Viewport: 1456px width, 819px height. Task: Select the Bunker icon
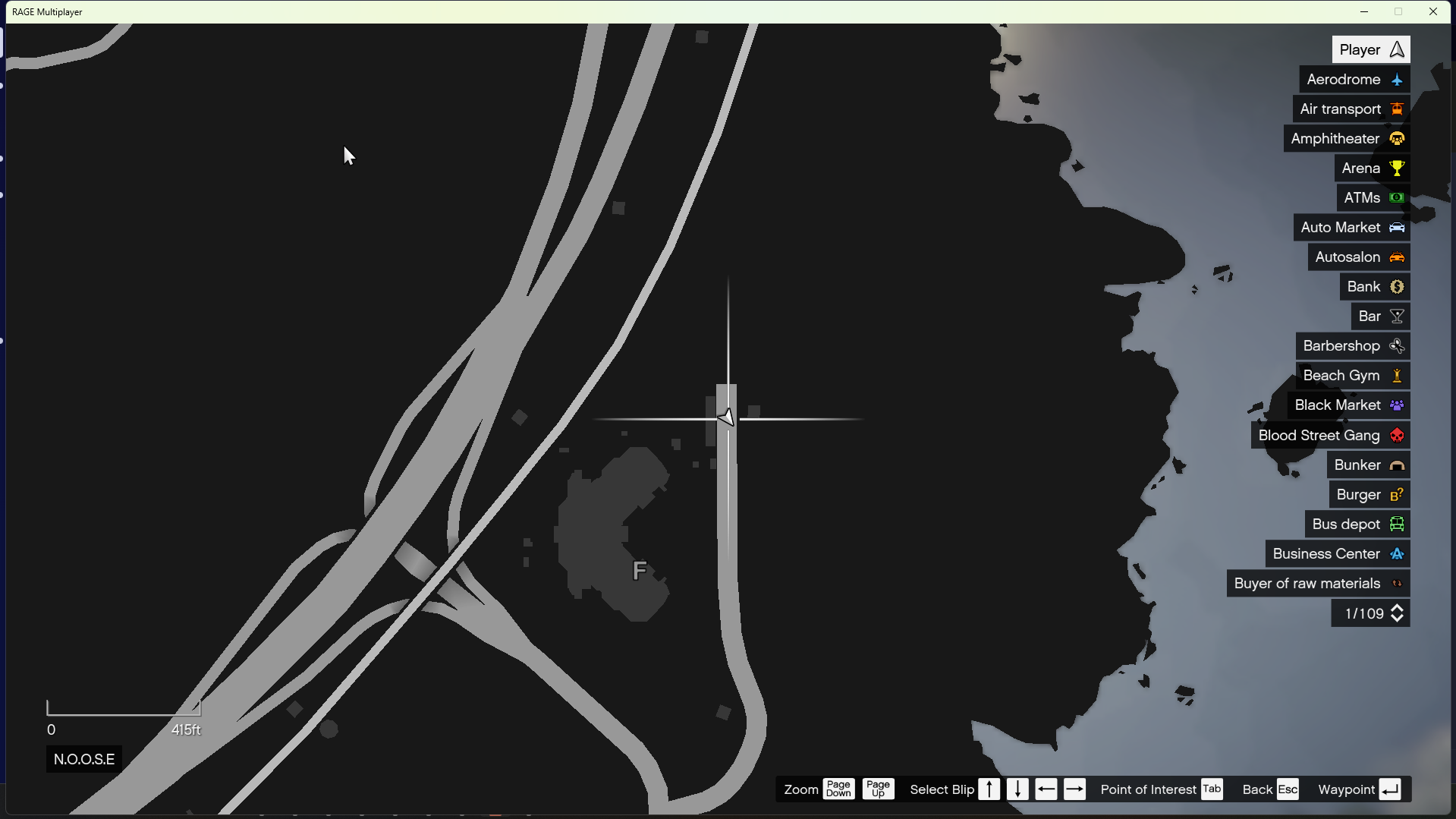point(1397,465)
